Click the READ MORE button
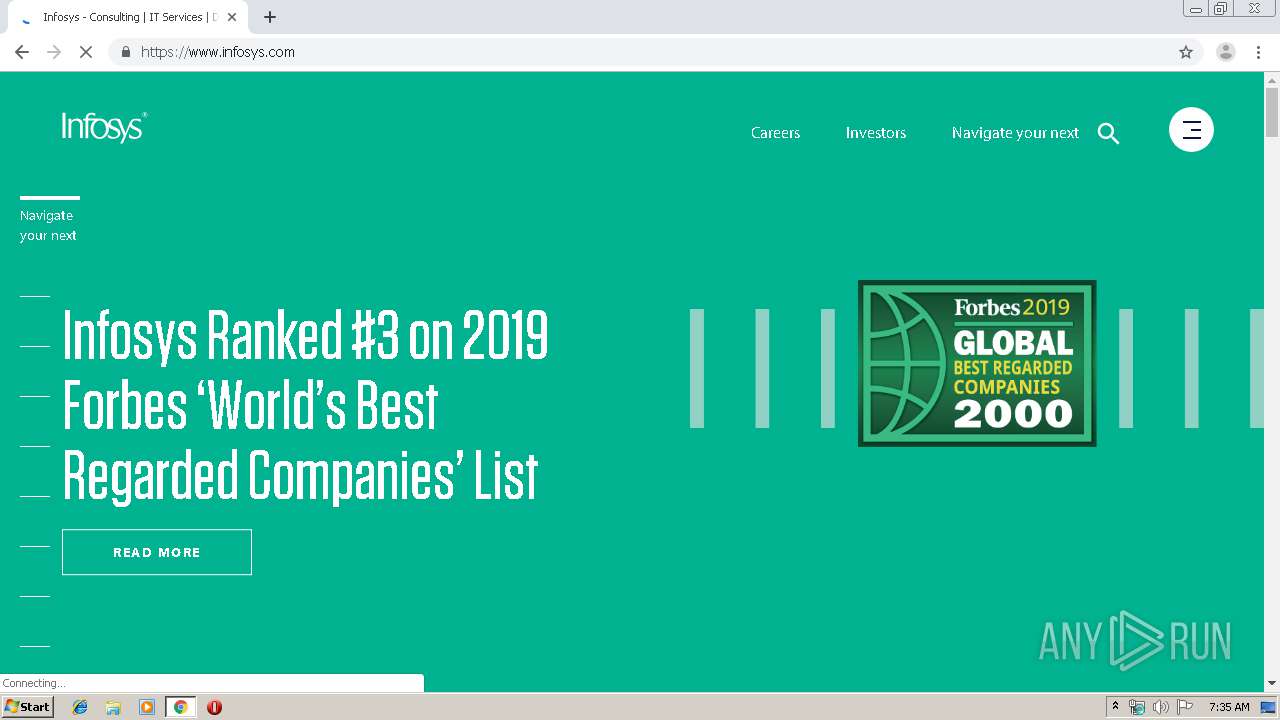This screenshot has height=720, width=1280. (157, 552)
